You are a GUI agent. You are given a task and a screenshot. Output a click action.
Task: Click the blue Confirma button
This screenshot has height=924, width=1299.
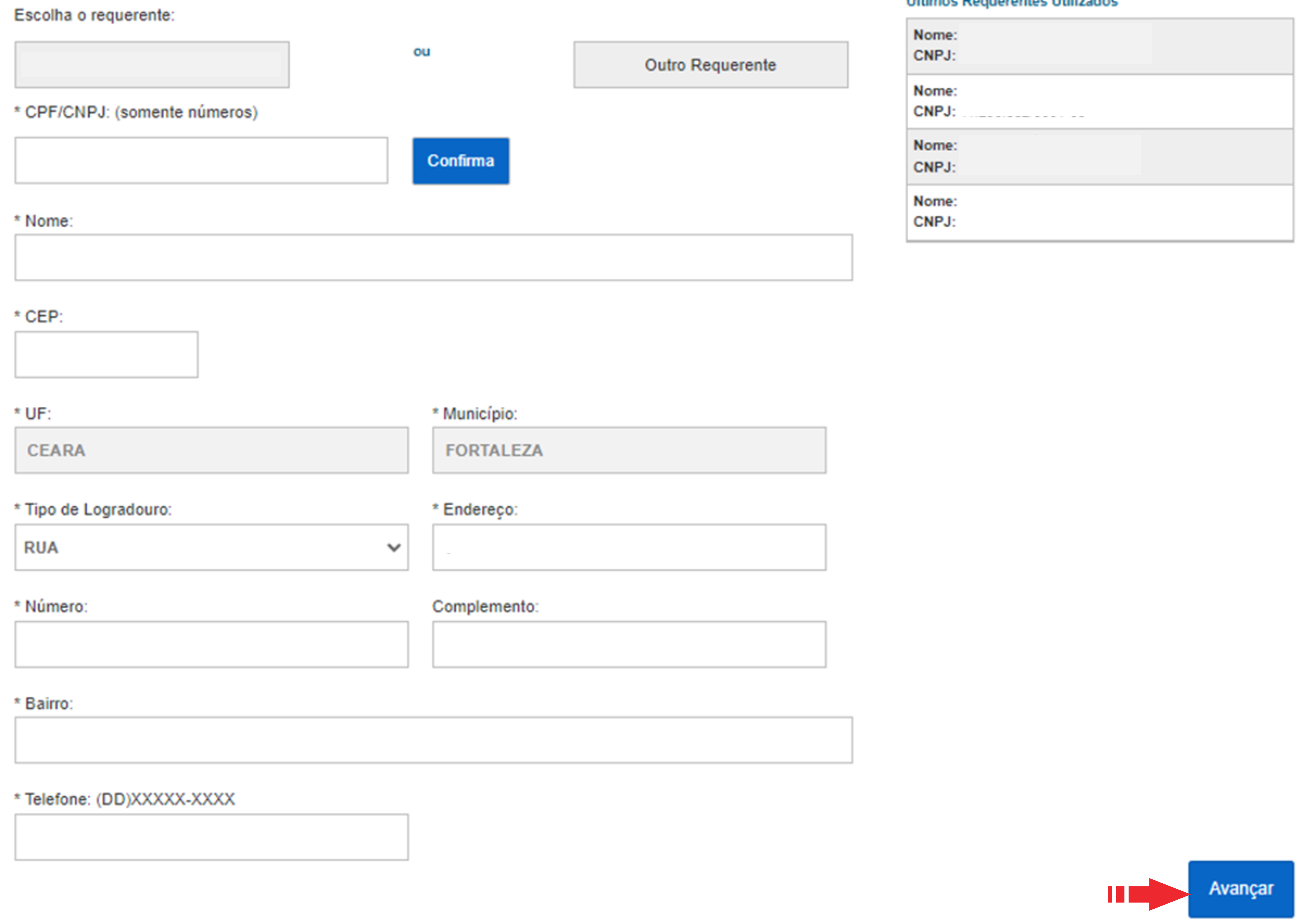[460, 161]
